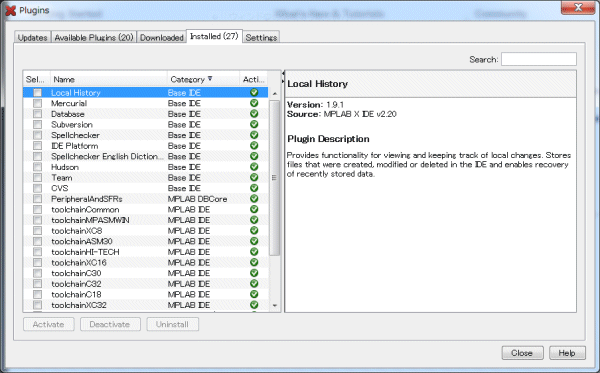
Task: Click the Deactivate button
Action: coord(110,324)
